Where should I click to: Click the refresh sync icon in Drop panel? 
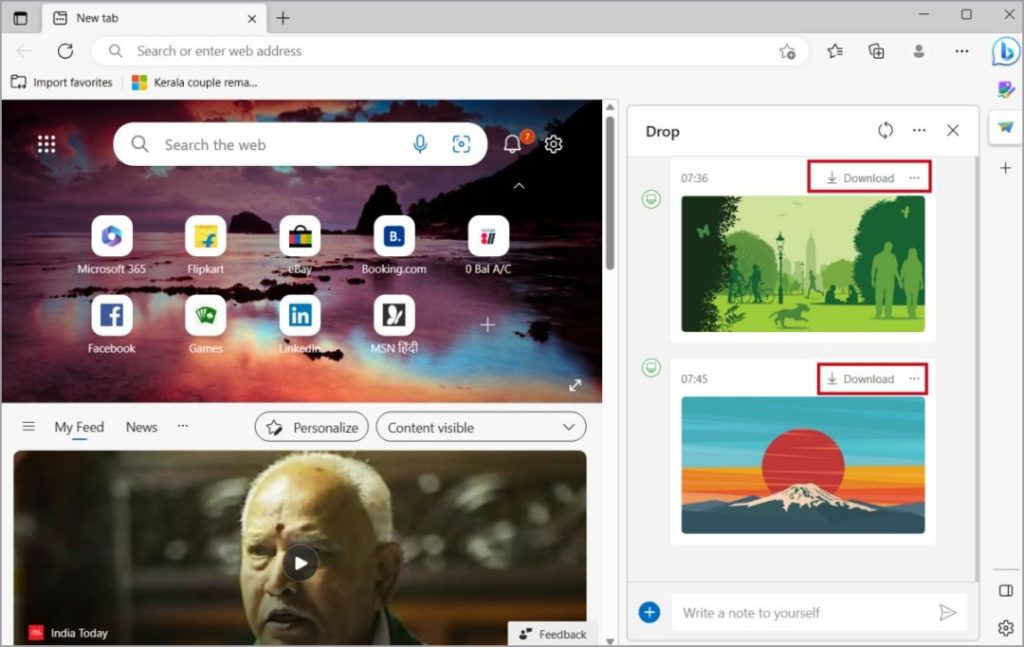[x=885, y=130]
